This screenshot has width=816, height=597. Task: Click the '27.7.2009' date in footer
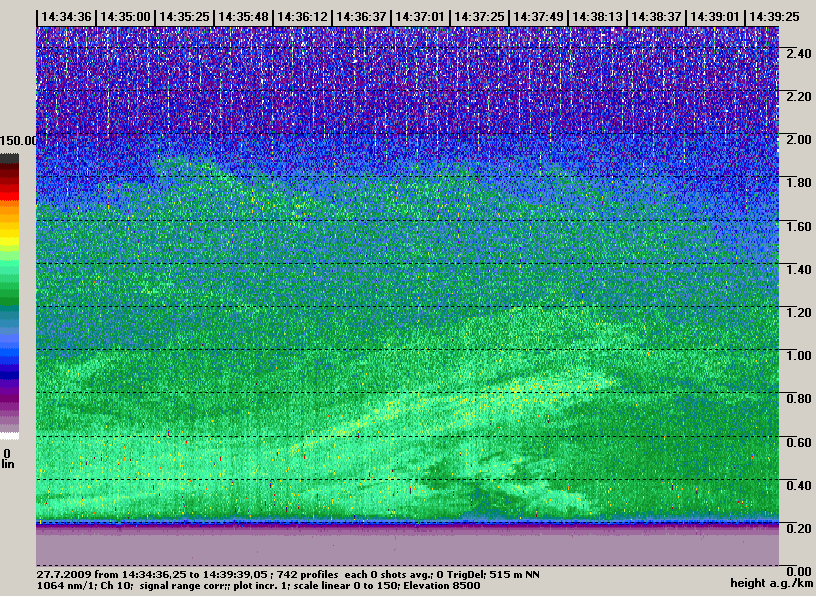point(62,575)
